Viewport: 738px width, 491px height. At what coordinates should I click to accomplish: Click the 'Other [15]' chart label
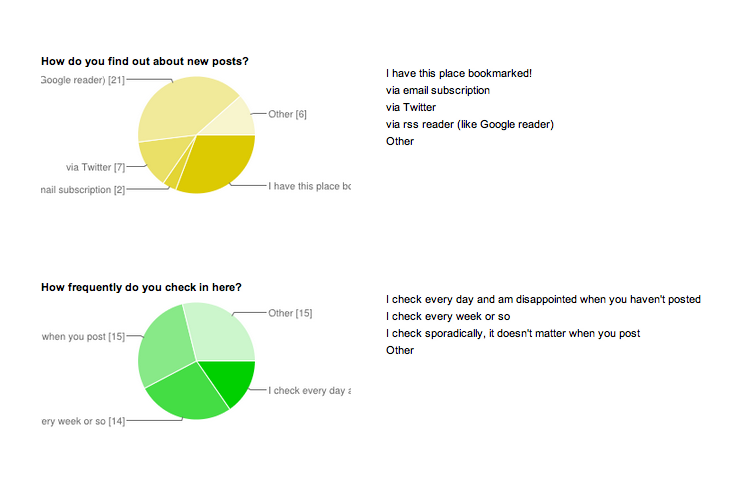(290, 313)
